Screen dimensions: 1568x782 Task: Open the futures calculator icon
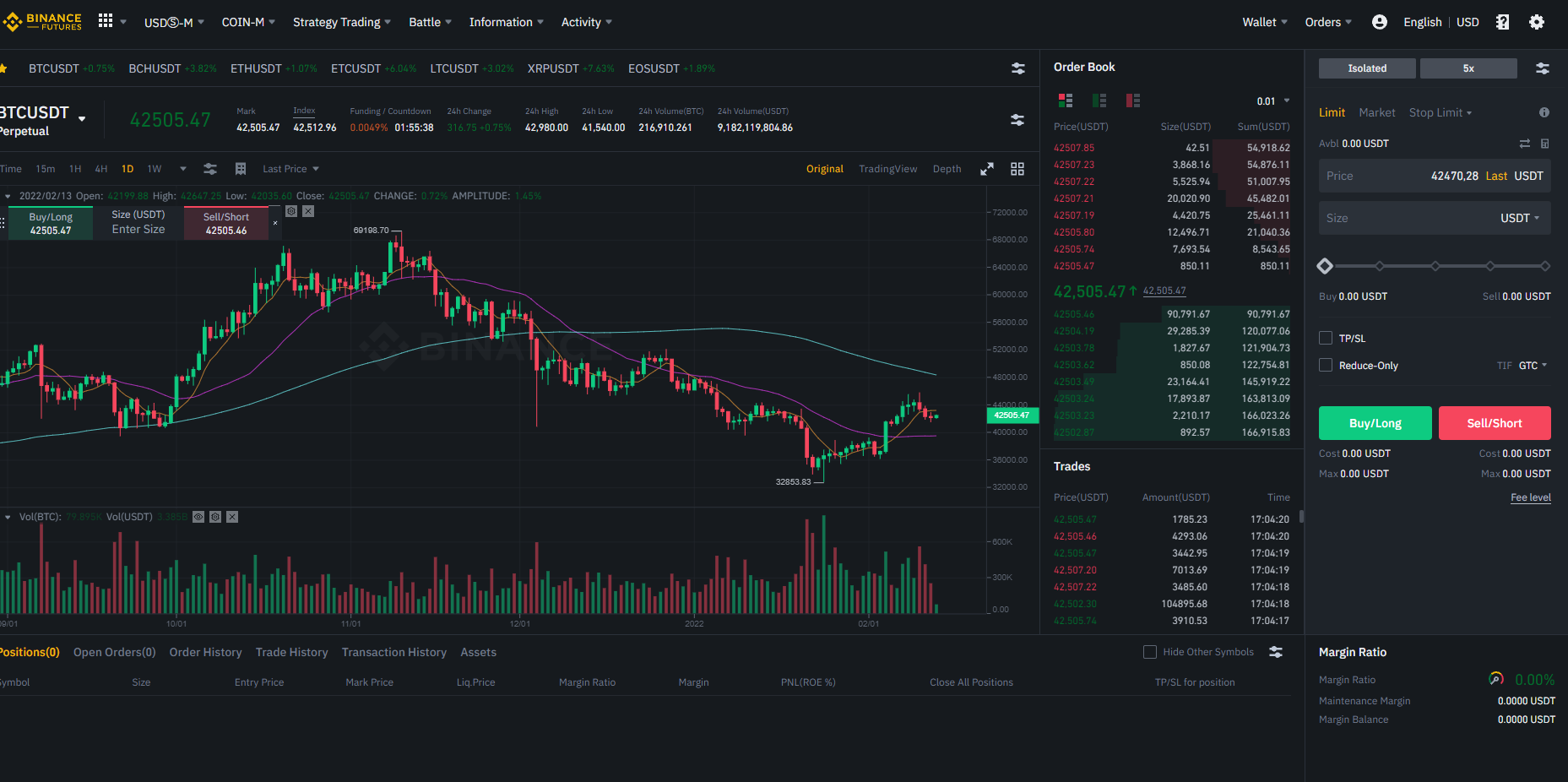click(1545, 144)
